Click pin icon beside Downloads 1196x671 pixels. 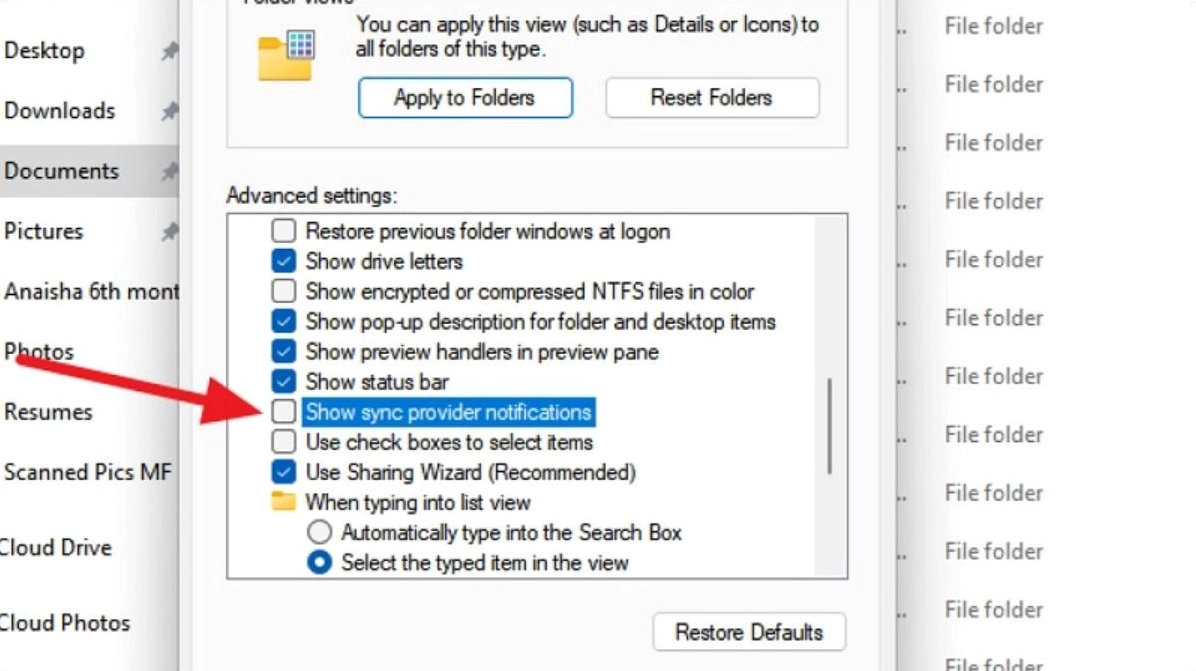pyautogui.click(x=170, y=111)
